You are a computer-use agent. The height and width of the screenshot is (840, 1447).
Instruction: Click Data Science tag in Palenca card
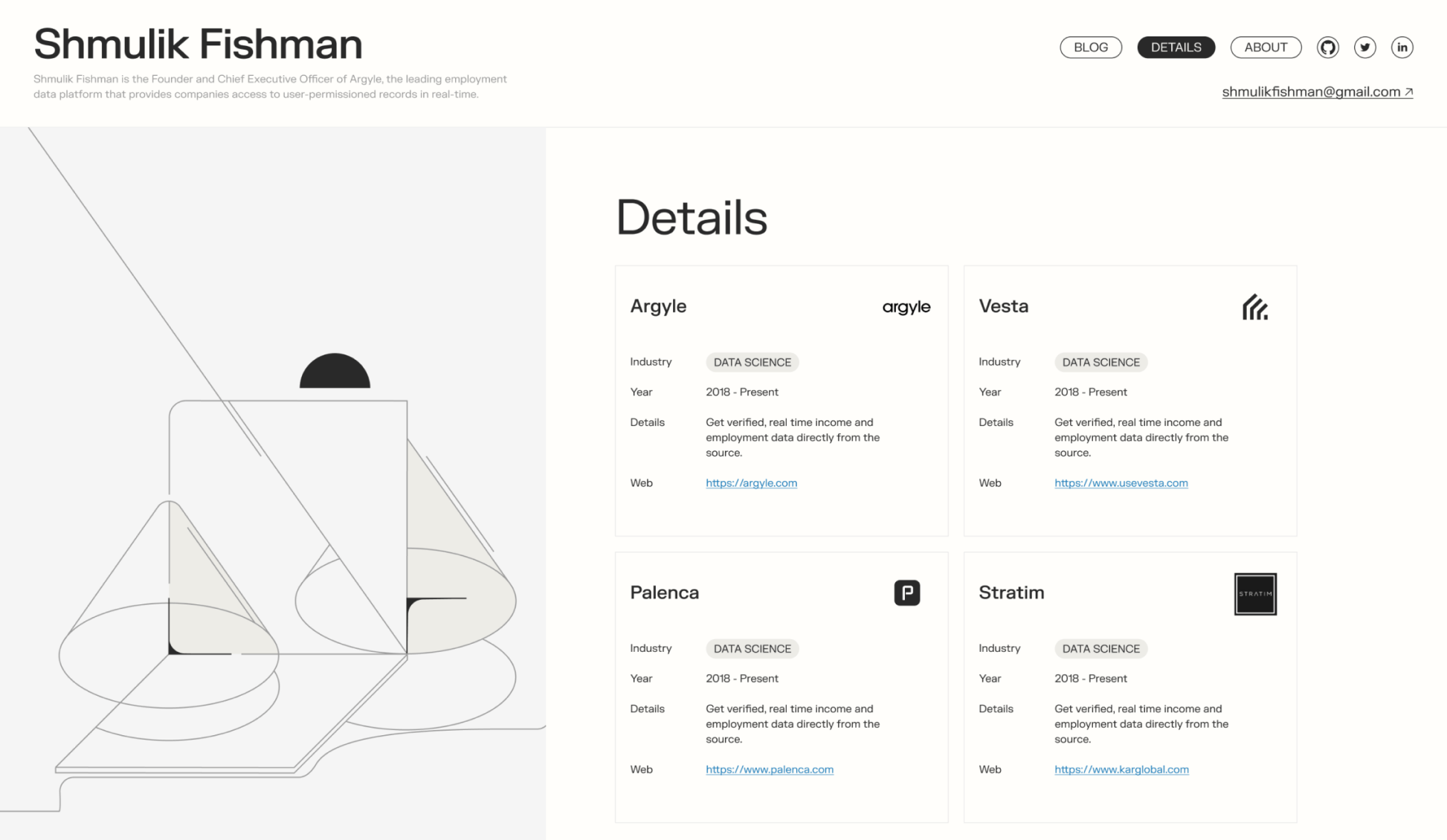pyautogui.click(x=752, y=649)
